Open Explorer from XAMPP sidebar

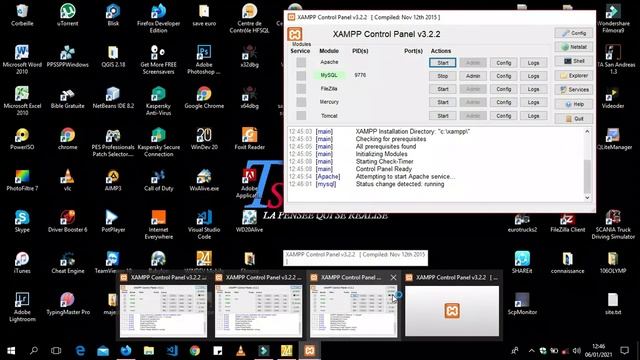coord(573,76)
